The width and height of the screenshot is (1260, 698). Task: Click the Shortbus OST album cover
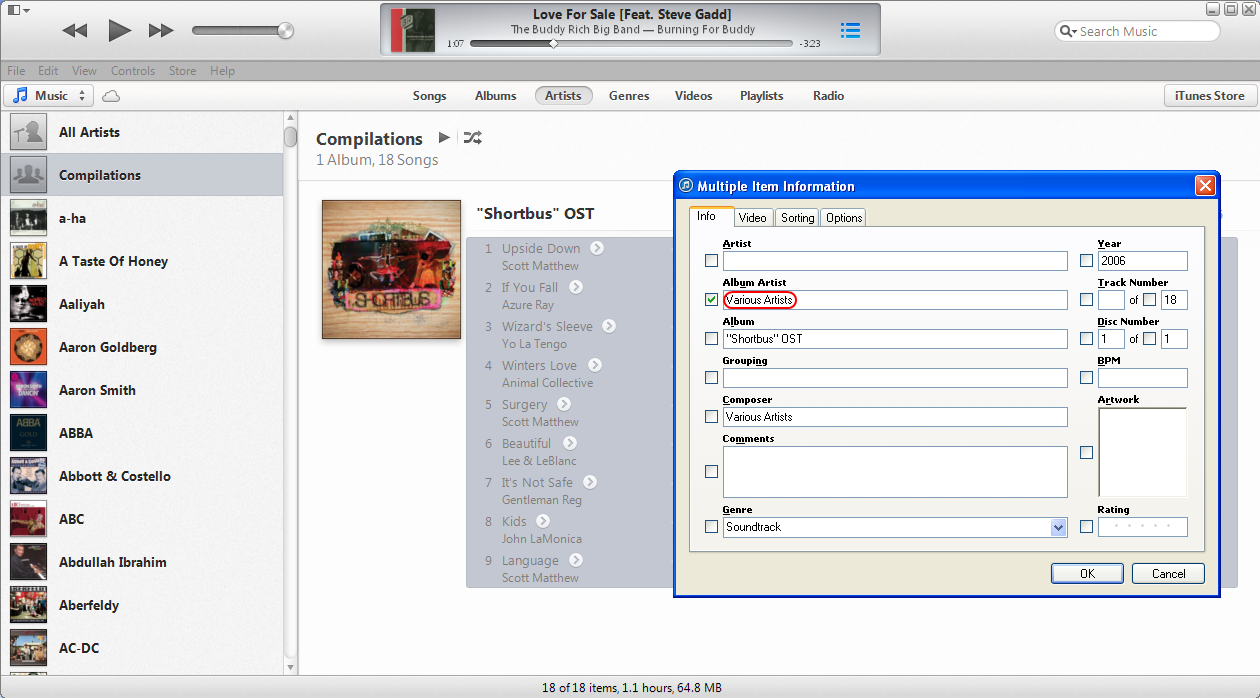coord(391,269)
